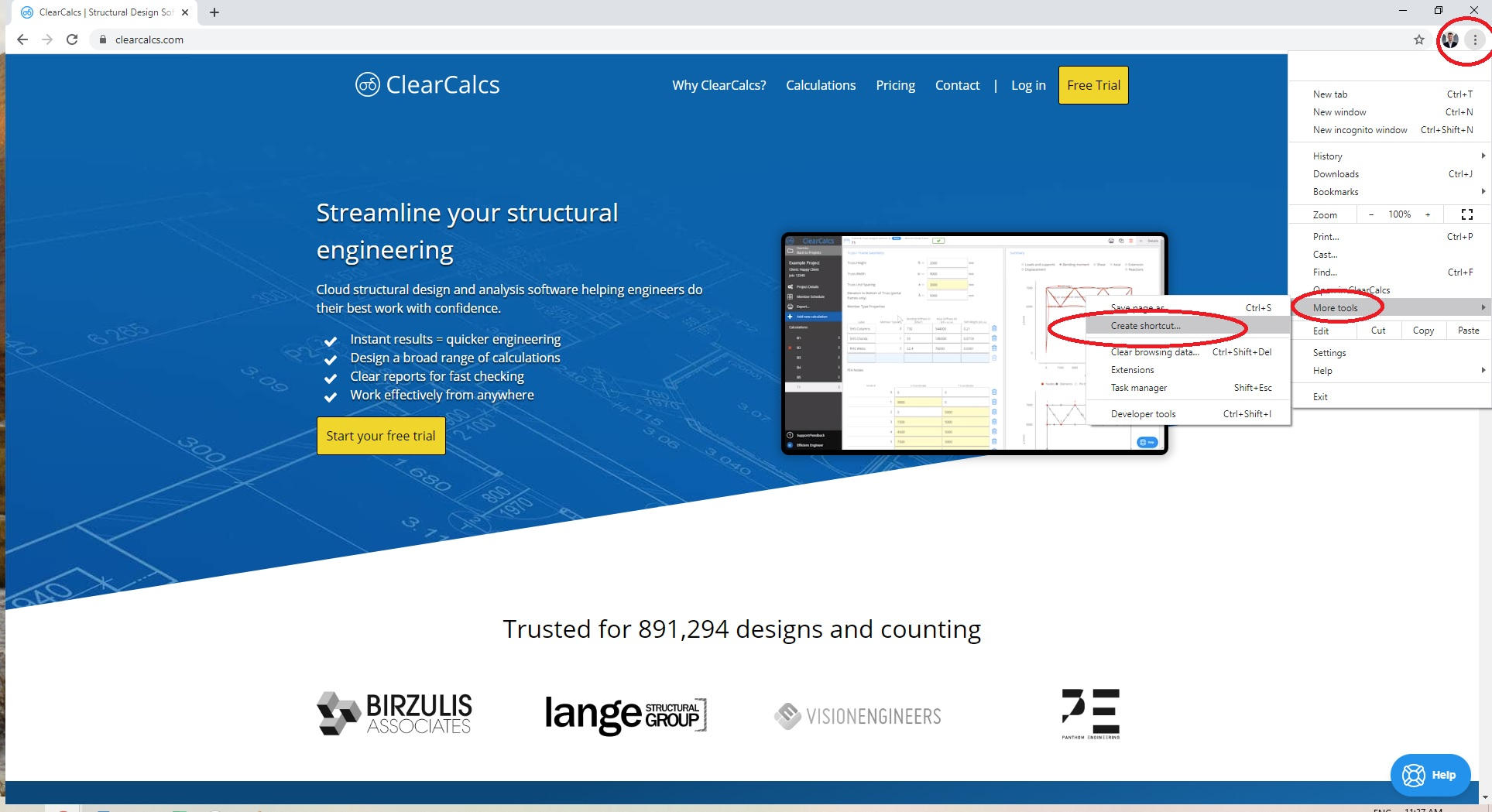The width and height of the screenshot is (1492, 812).
Task: View site security padlock info
Action: (102, 39)
